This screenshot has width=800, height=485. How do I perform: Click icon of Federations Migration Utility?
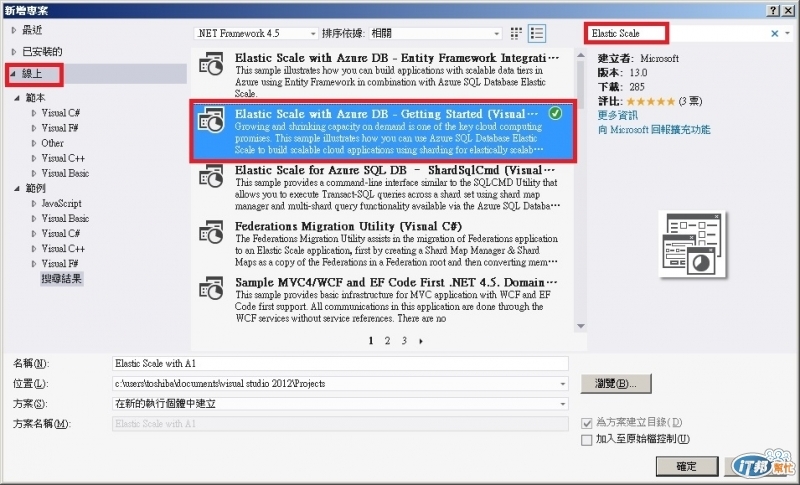point(211,232)
